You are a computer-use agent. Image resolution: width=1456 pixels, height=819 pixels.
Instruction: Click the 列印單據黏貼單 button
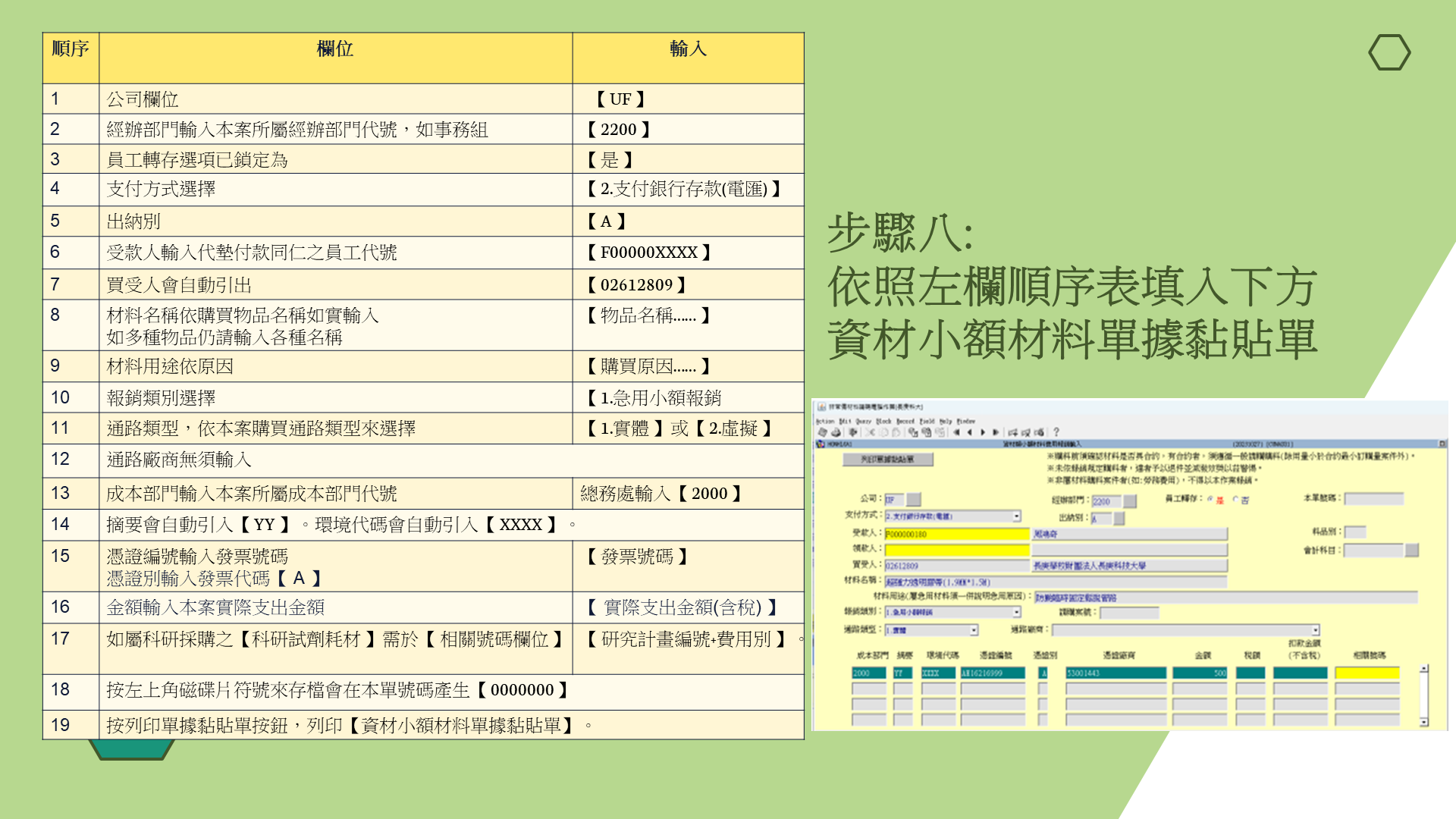[888, 460]
